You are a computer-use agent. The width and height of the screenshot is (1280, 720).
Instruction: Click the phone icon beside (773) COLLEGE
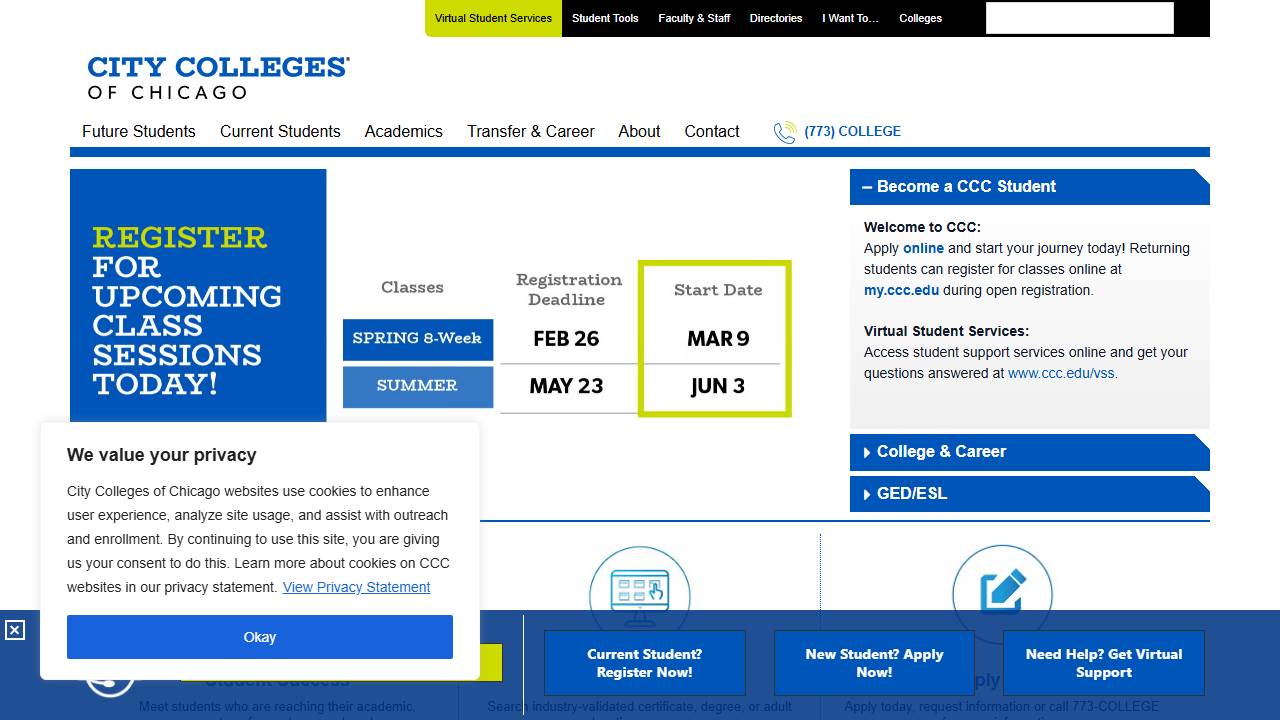(x=785, y=132)
